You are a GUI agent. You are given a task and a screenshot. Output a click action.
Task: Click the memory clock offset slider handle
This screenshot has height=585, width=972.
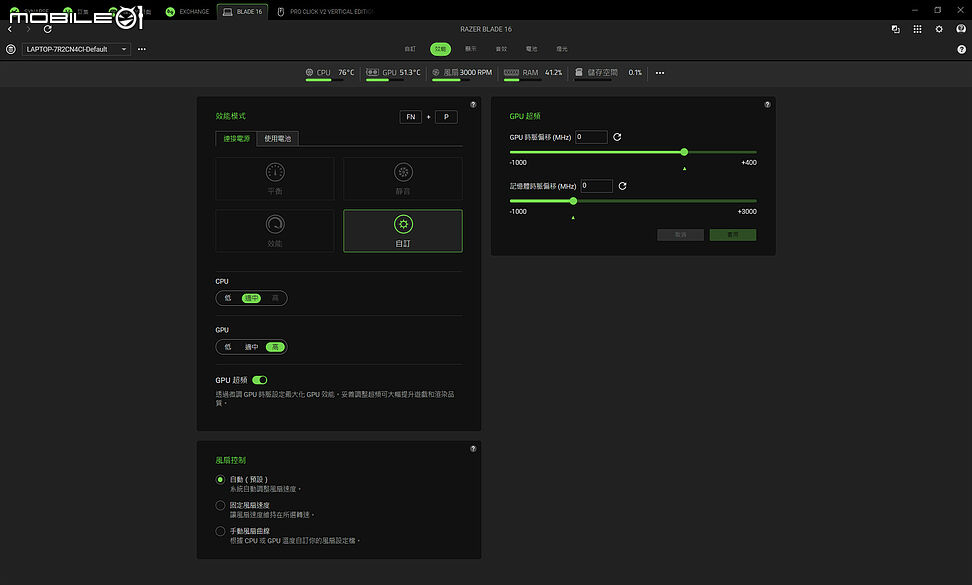pyautogui.click(x=573, y=201)
